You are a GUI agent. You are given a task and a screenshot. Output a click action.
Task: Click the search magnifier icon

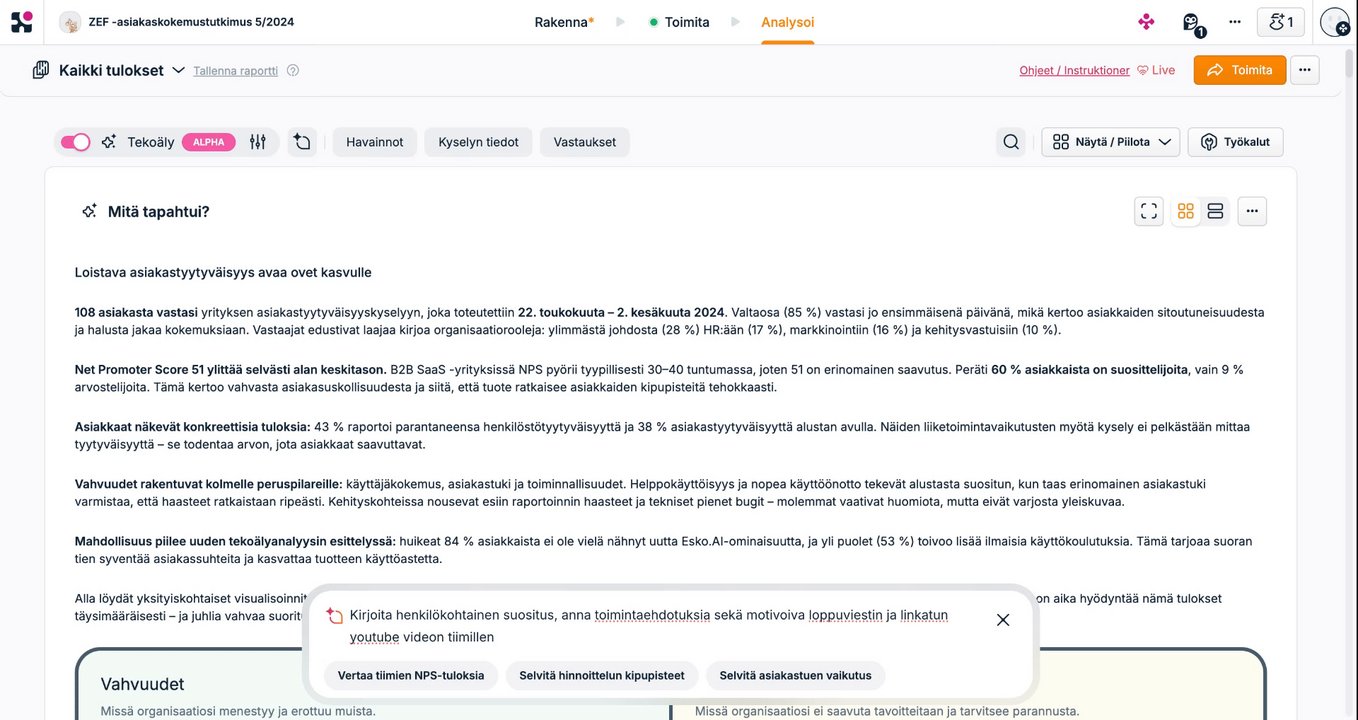click(1011, 142)
